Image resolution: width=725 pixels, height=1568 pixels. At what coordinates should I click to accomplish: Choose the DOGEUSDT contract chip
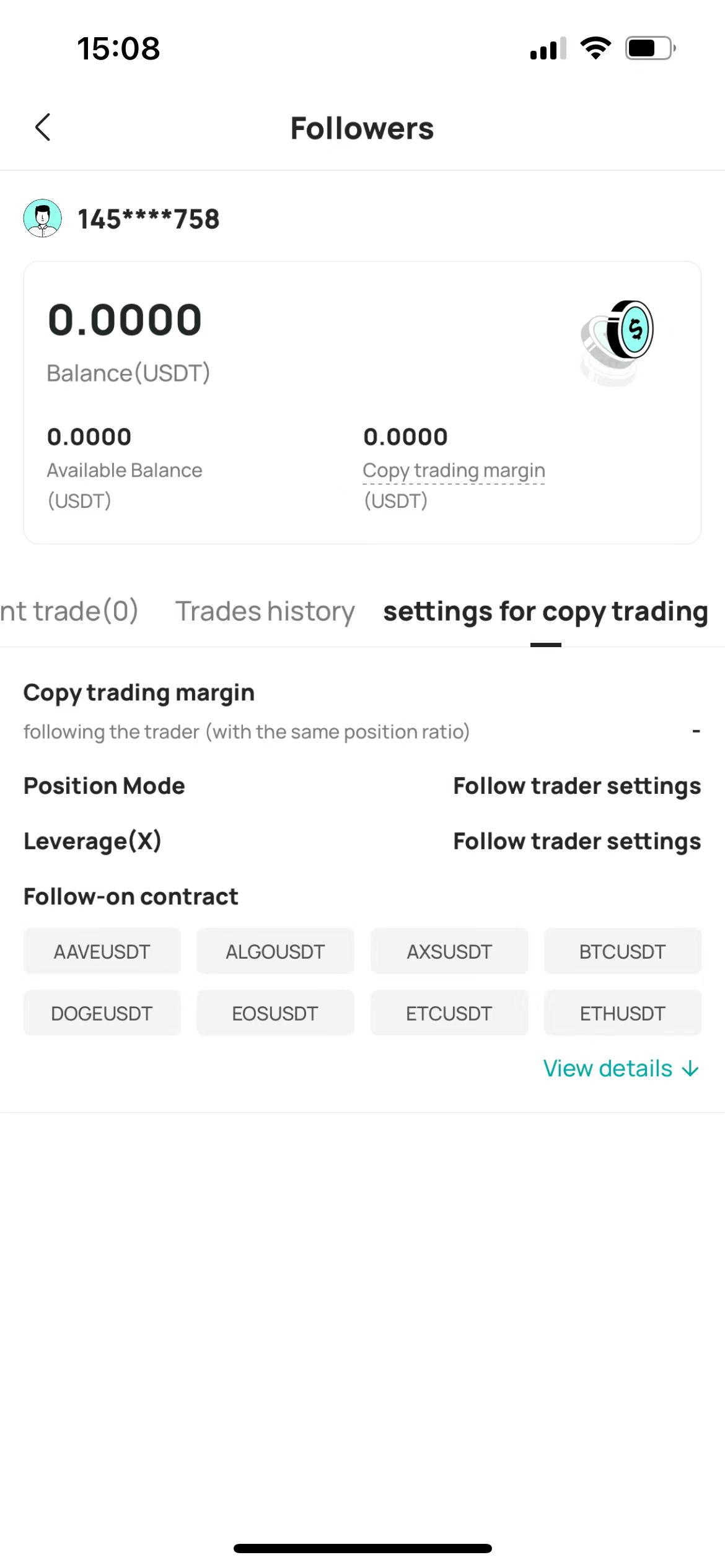click(x=102, y=1014)
